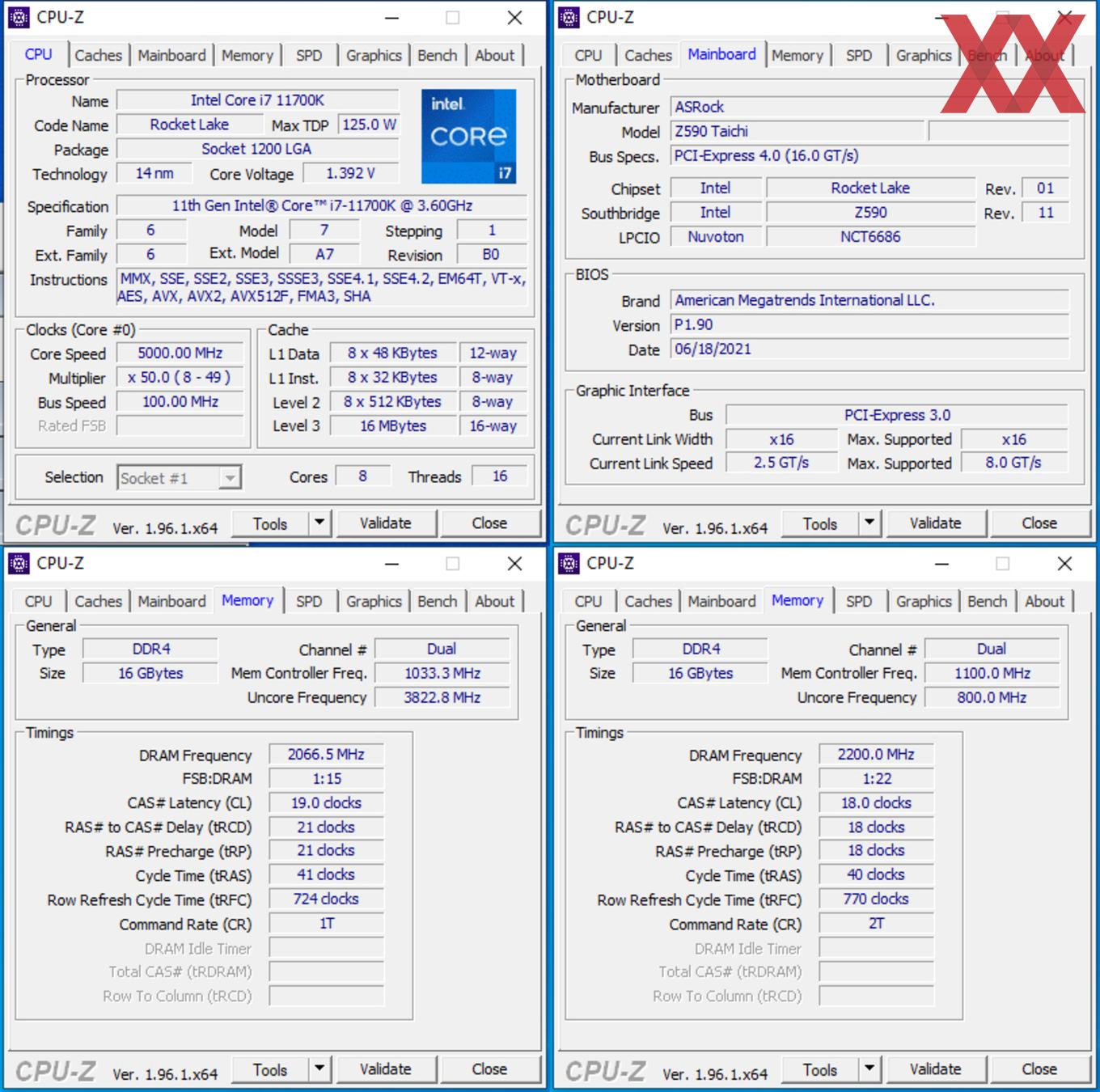Select SPD tab in bottom-left Memory window

coord(309,601)
